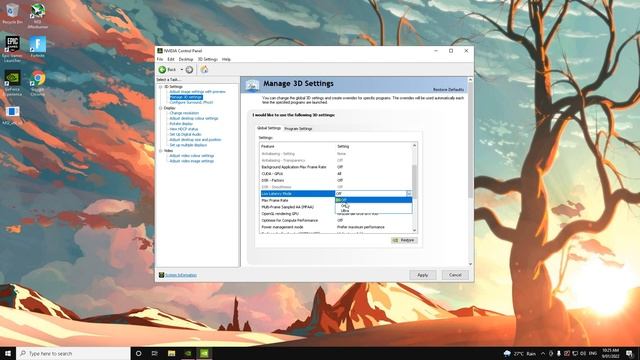Open the Back button history dropdown arrow
Image resolution: width=640 pixels, height=360 pixels.
[182, 70]
